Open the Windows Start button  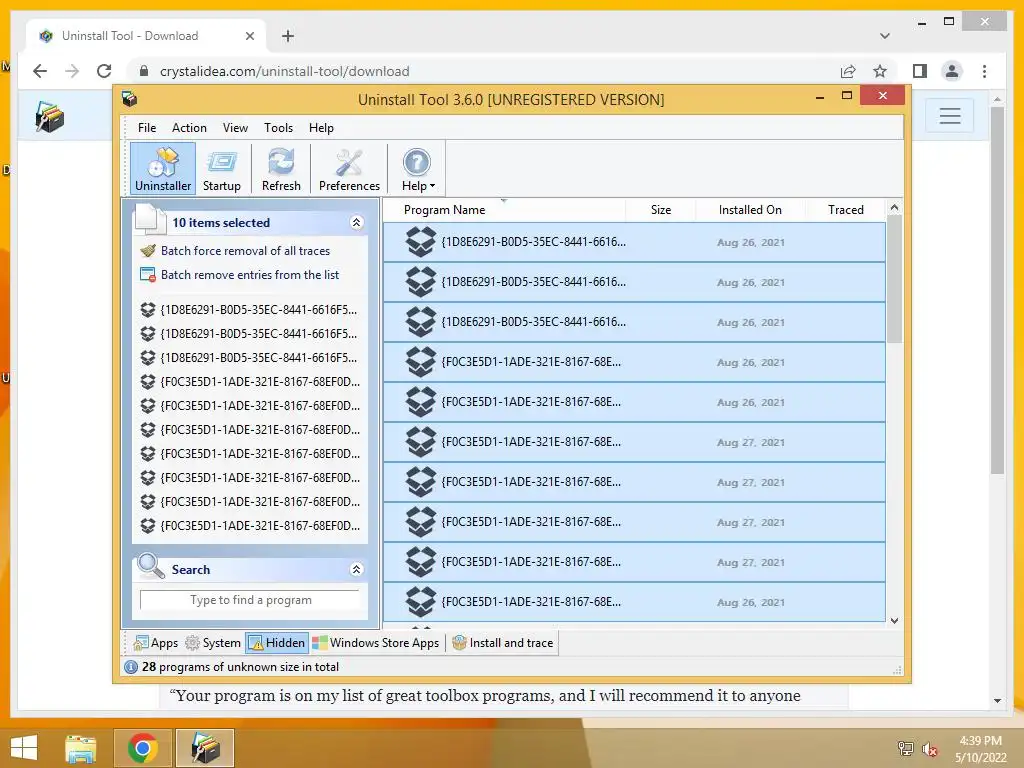click(24, 747)
